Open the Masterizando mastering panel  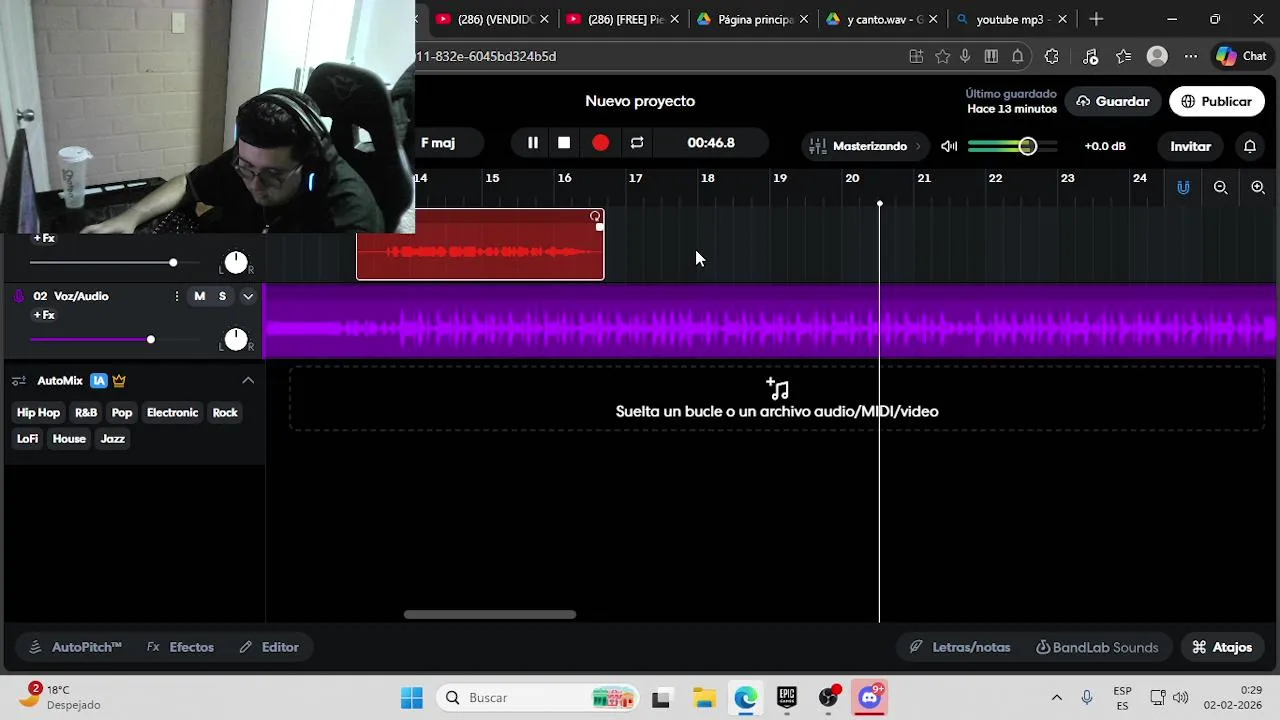[865, 146]
